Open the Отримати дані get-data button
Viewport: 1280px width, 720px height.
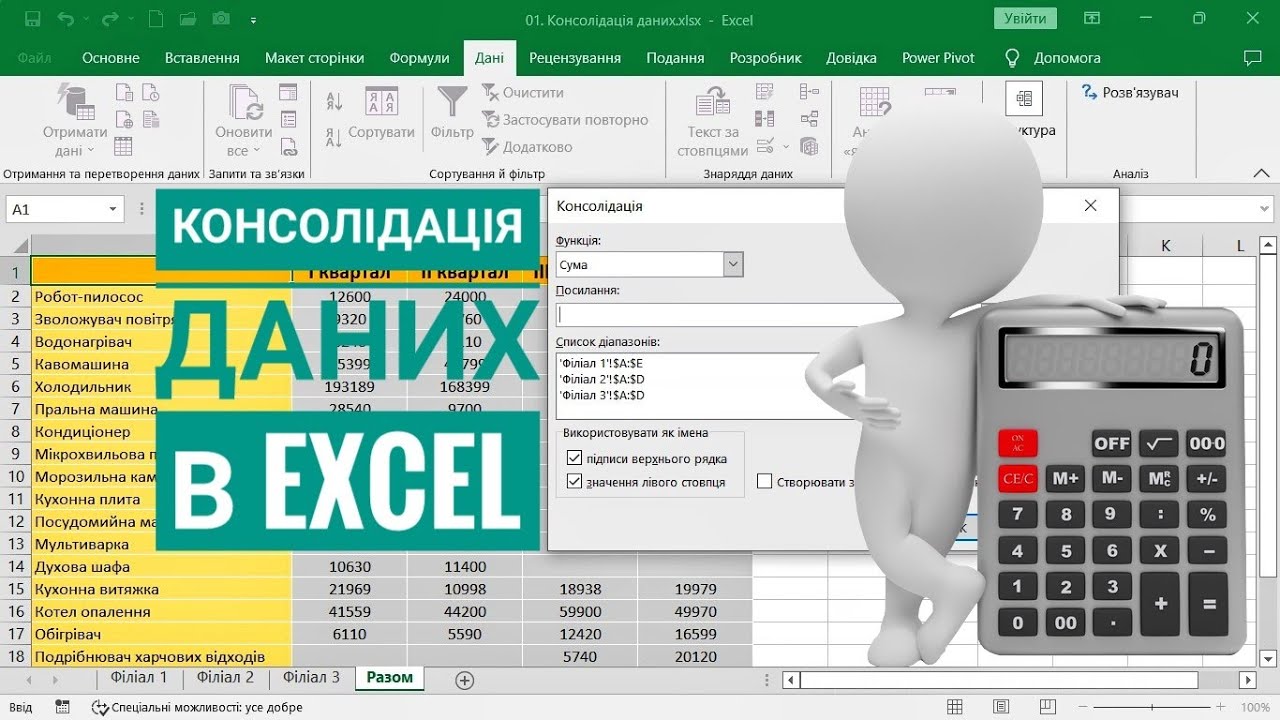[x=75, y=121]
